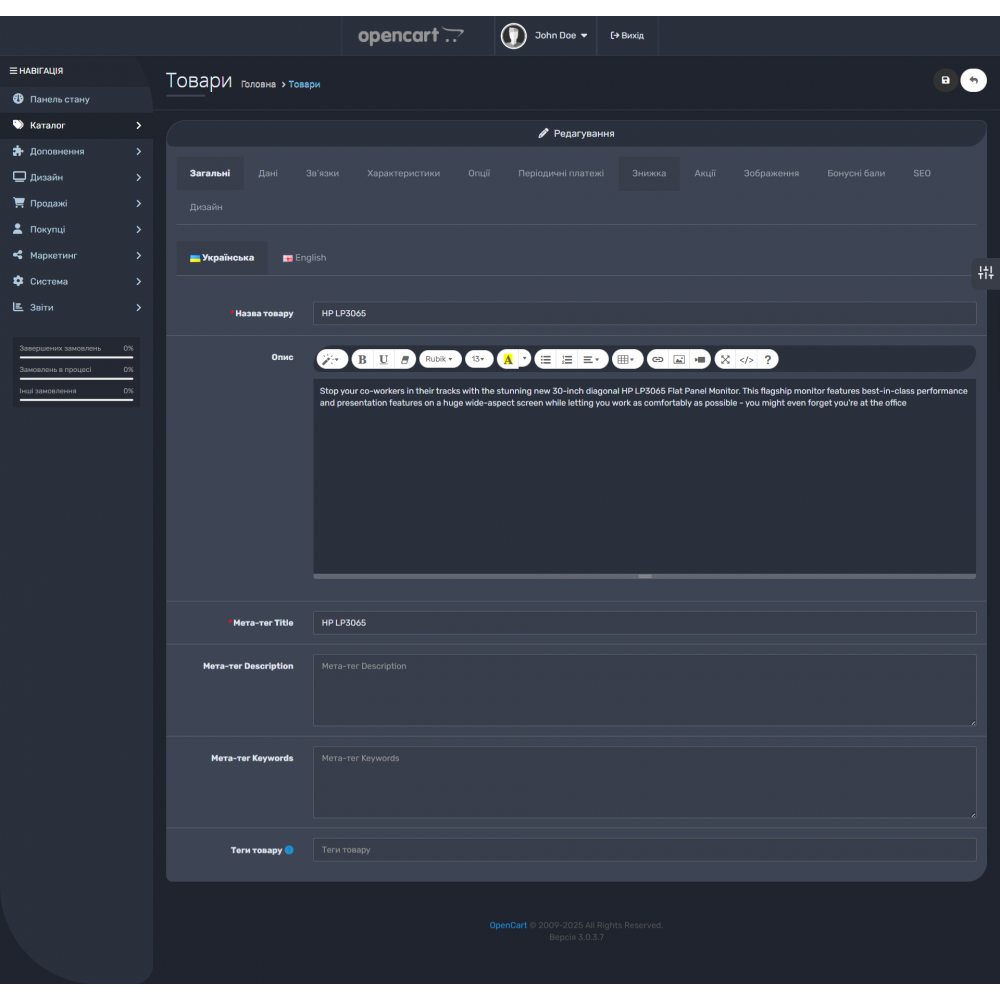1000x1000 pixels.
Task: Open the font size 13 dropdown
Action: [479, 359]
